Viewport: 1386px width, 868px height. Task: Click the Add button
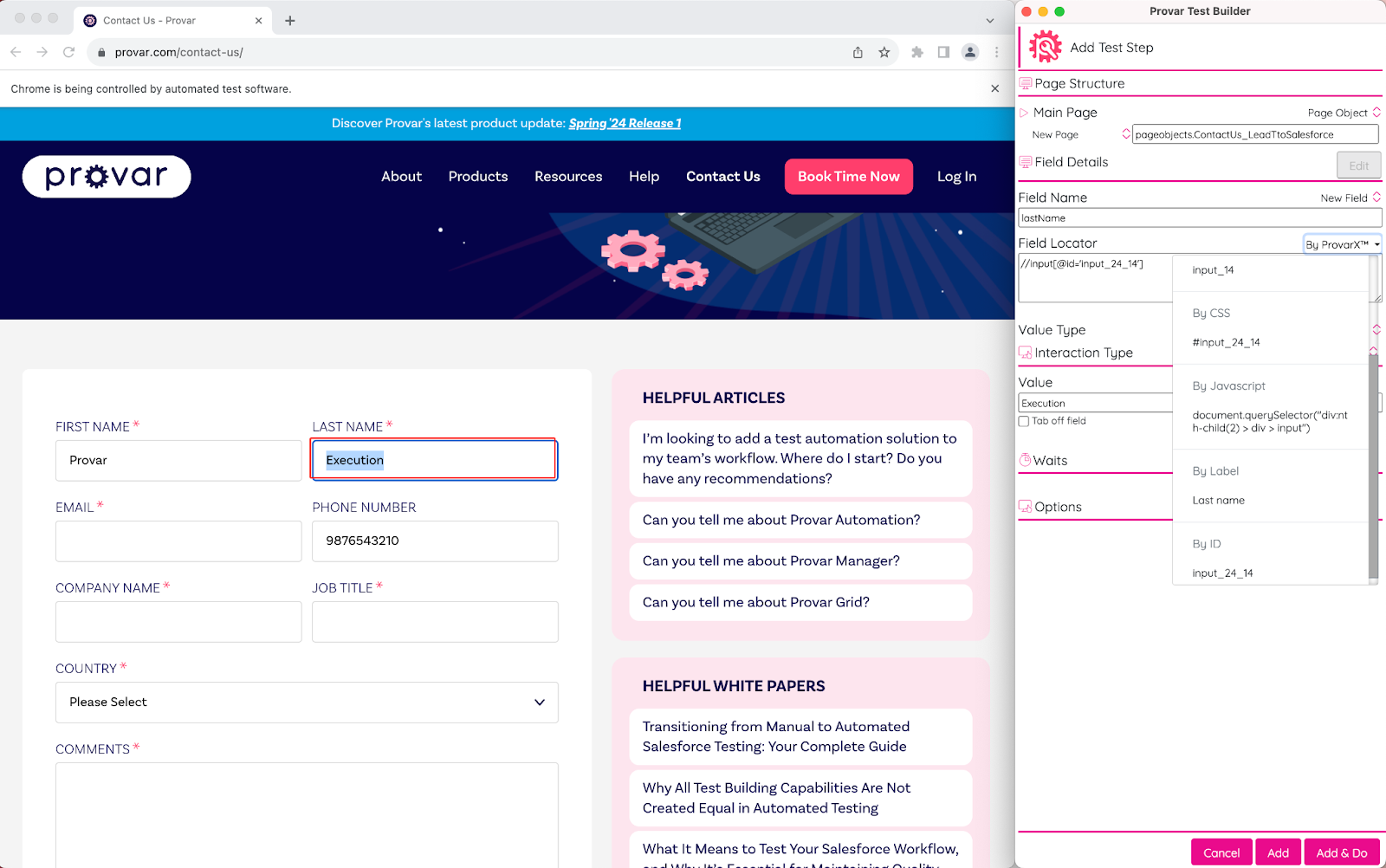[1279, 852]
